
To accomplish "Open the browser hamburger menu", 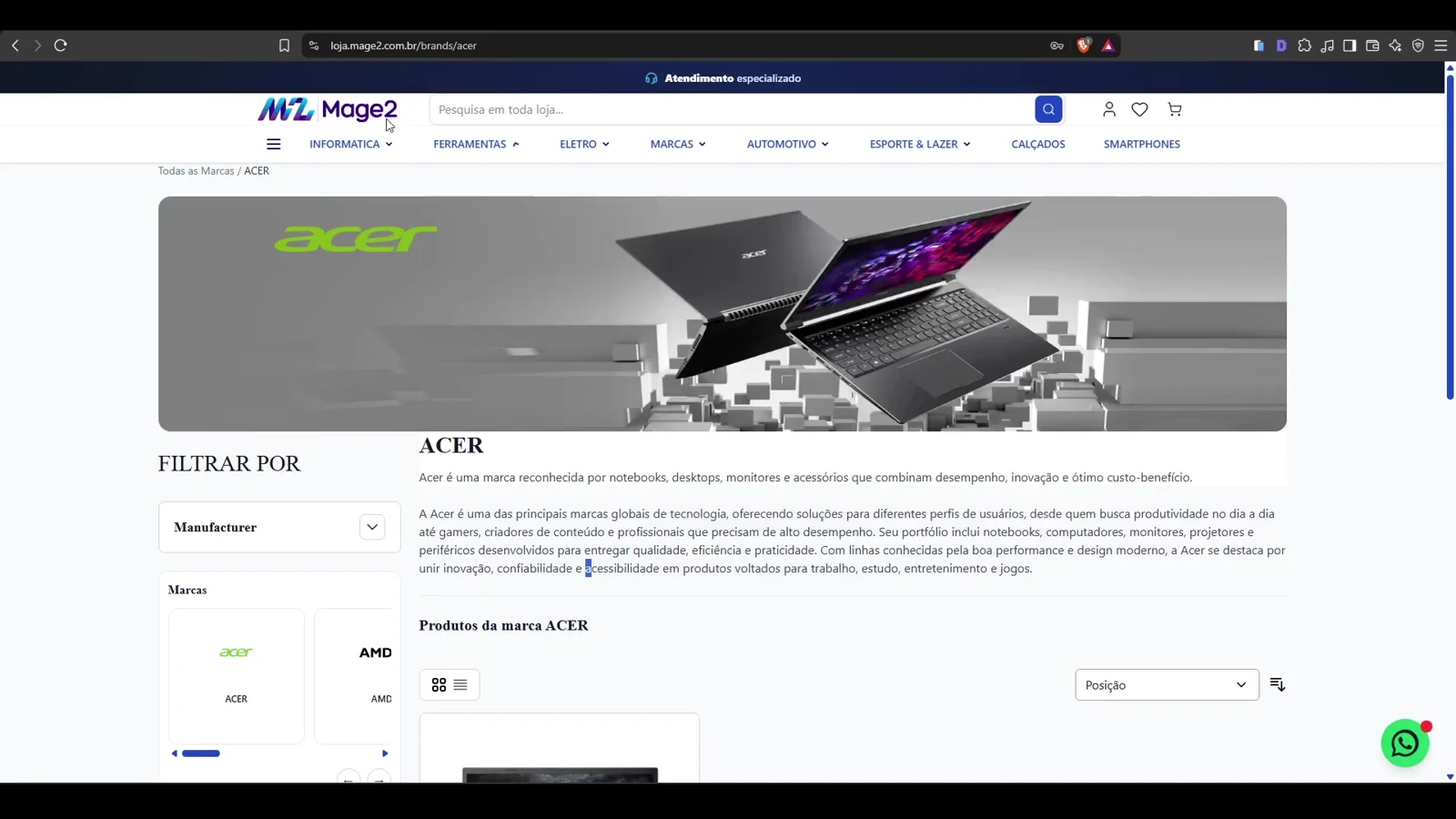I will coord(1441,45).
